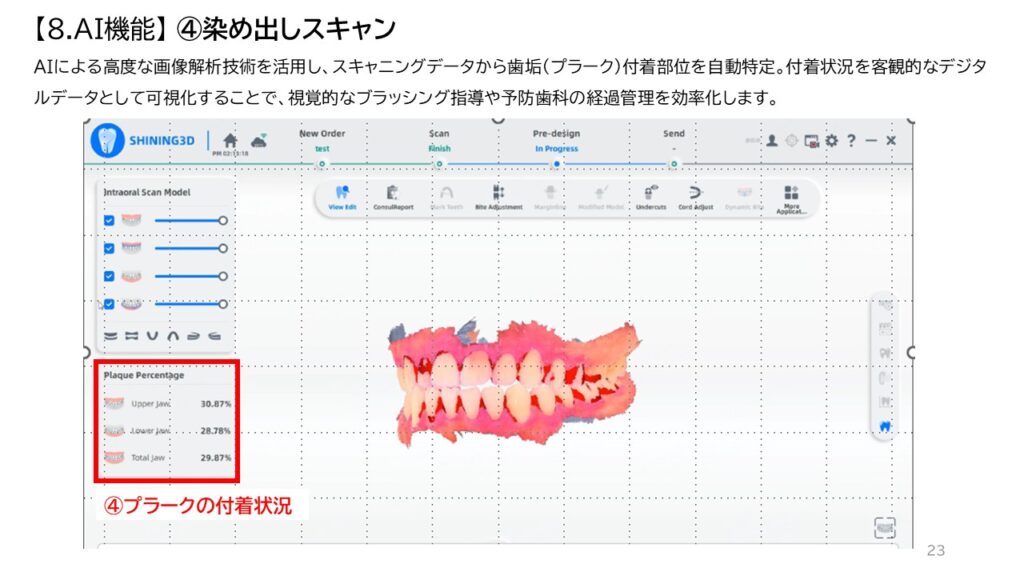
Task: Switch to the Send workflow step
Action: pos(674,140)
